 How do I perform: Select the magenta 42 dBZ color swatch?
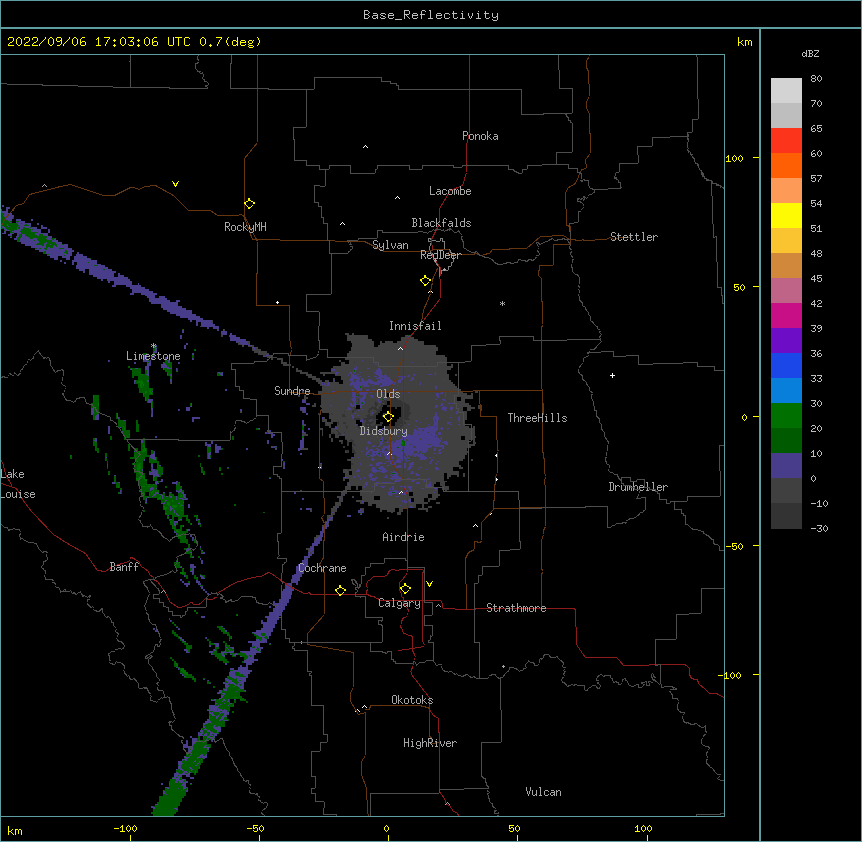tap(786, 315)
